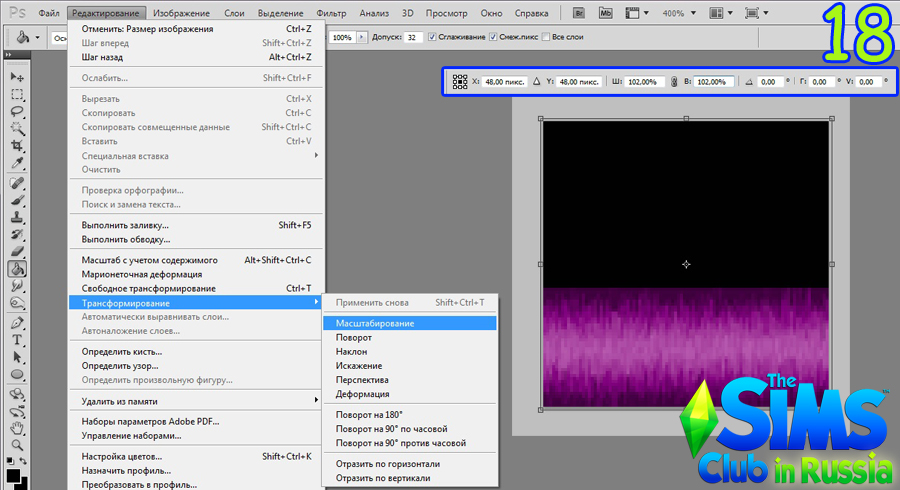
Task: Select the Pen tool
Action: click(x=17, y=323)
